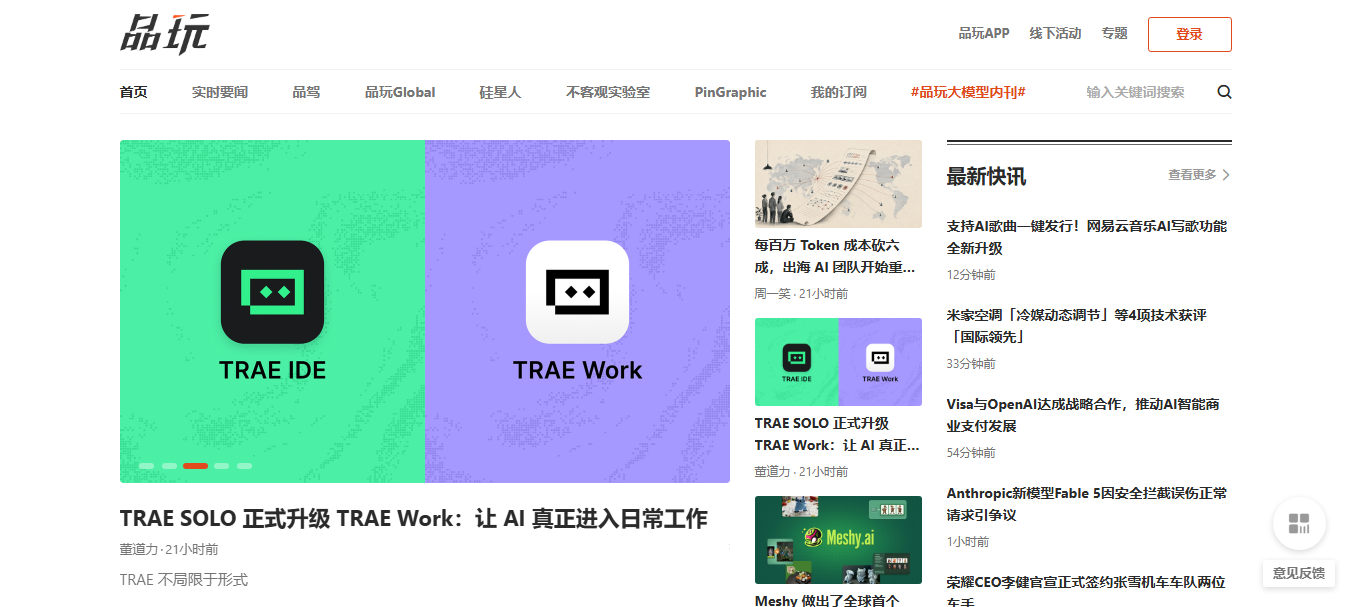Open news 支持AI歌曲一键发行 网易云音乐
1351x607 pixels.
pos(1087,237)
